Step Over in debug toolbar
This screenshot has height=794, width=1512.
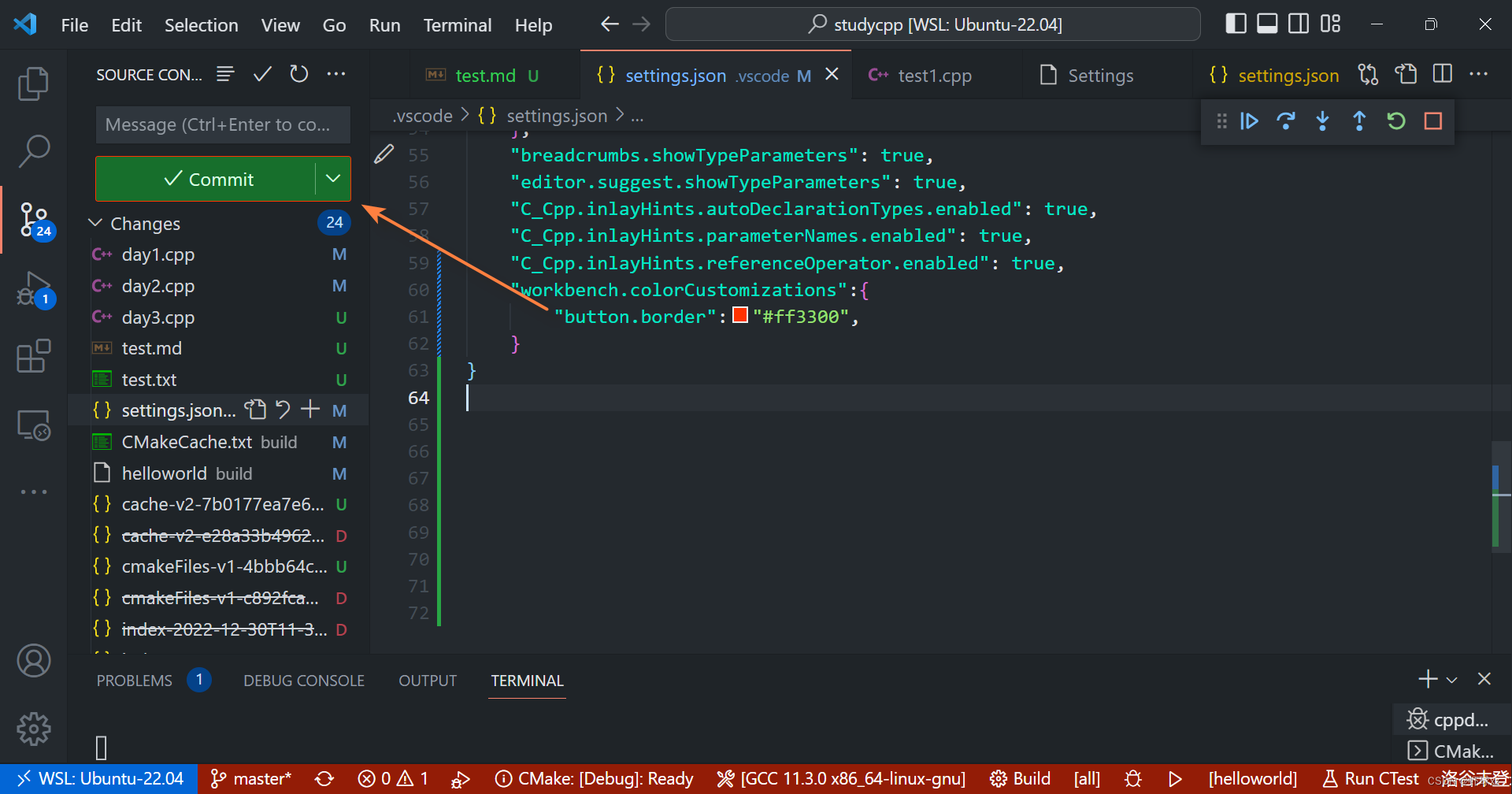[x=1286, y=121]
